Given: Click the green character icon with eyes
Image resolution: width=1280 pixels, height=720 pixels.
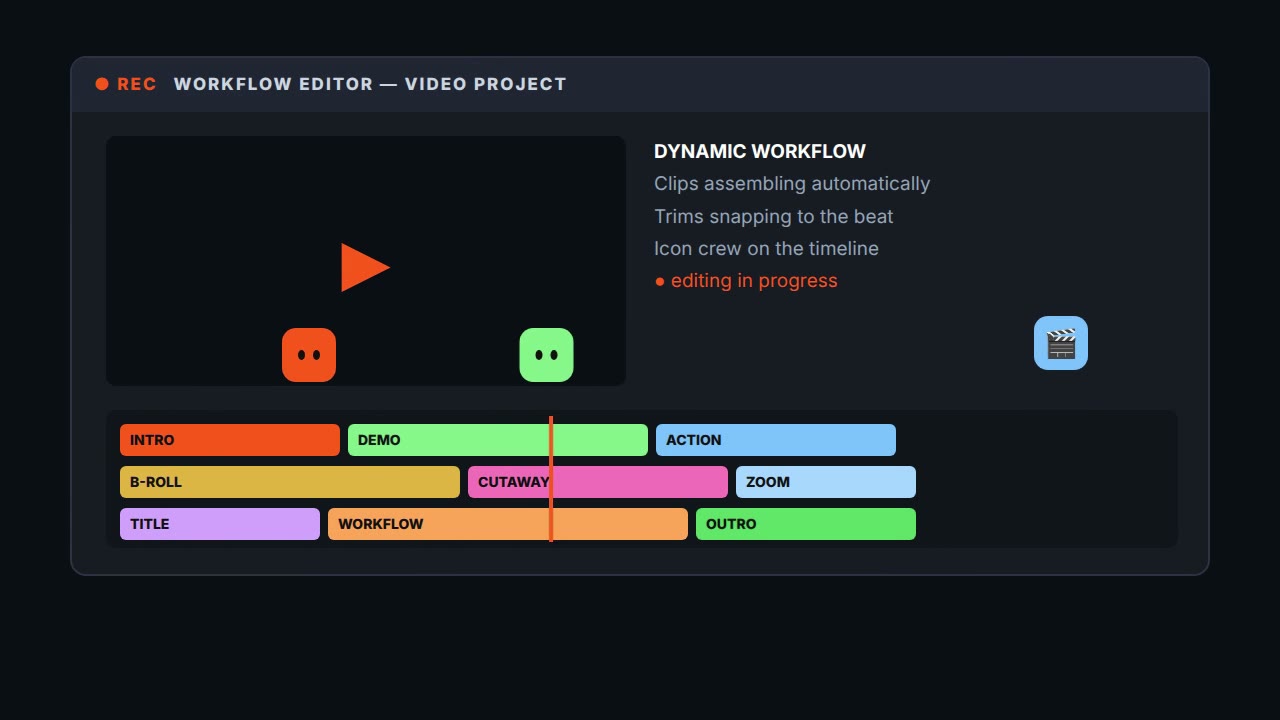Looking at the screenshot, I should tap(547, 355).
